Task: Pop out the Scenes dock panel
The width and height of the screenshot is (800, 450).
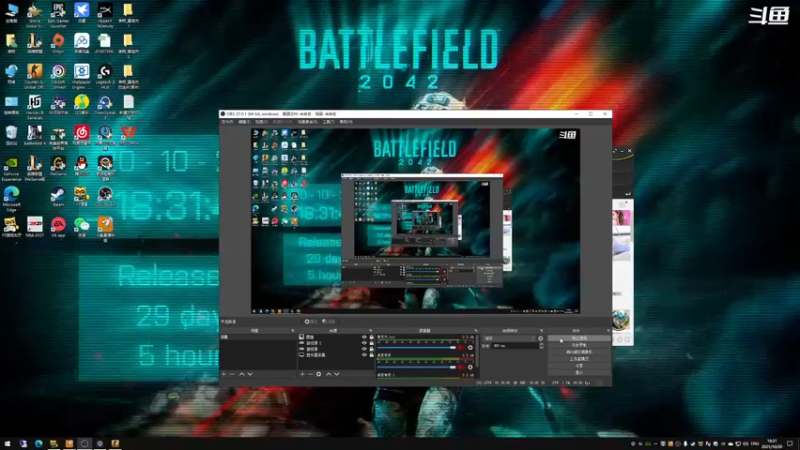Action: click(292, 331)
